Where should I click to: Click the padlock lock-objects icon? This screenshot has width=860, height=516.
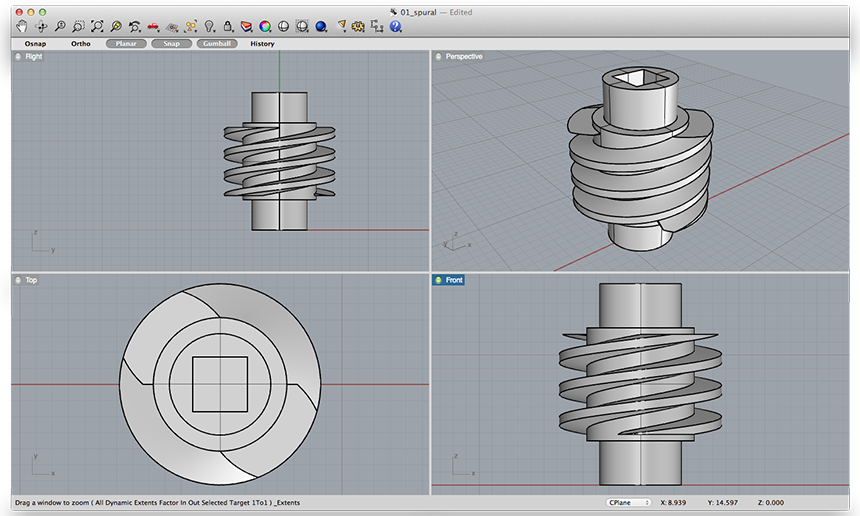(228, 26)
